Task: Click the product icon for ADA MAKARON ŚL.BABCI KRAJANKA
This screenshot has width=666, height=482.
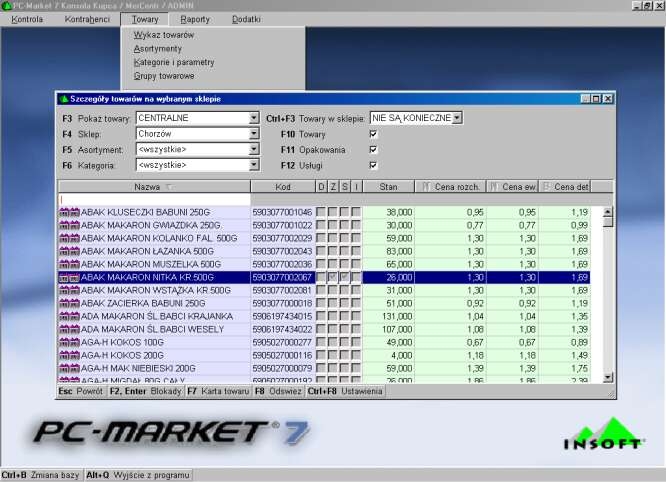Action: (x=69, y=316)
